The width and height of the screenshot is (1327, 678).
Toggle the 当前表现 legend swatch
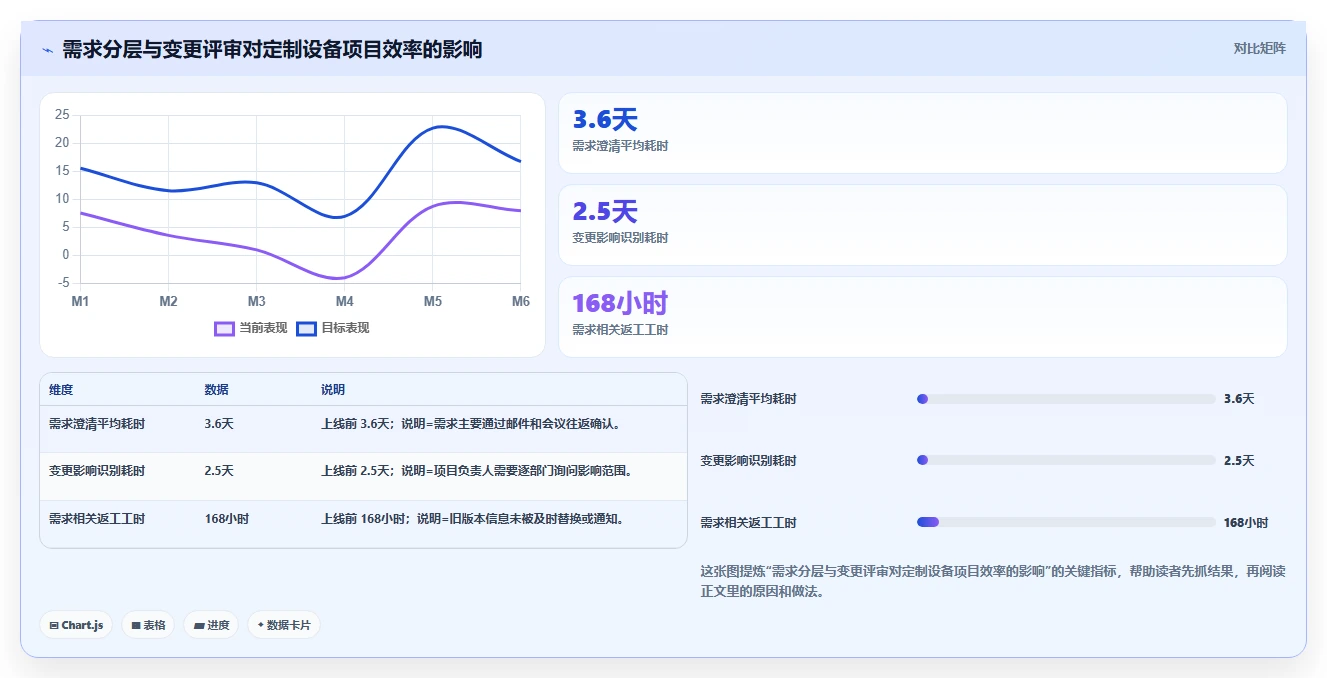click(225, 328)
